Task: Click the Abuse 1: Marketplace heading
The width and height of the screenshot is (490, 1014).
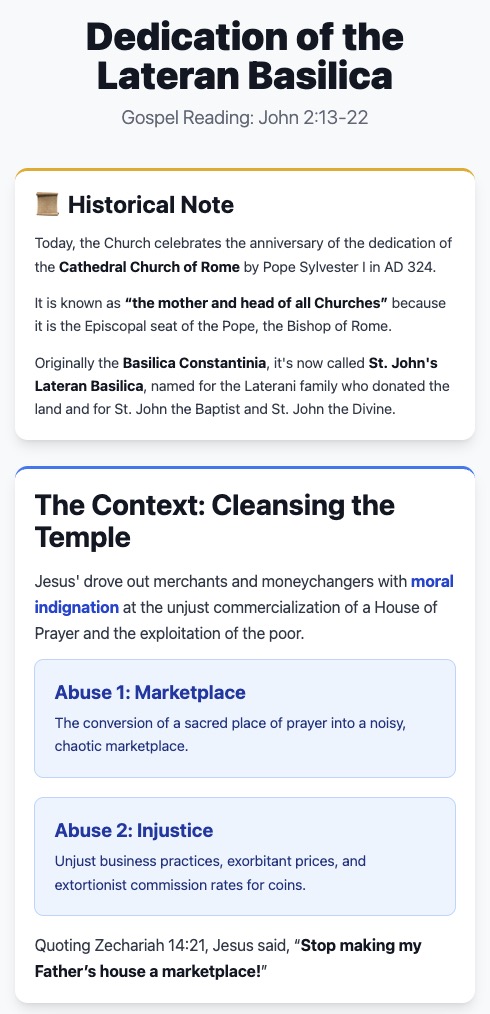Action: click(x=150, y=692)
